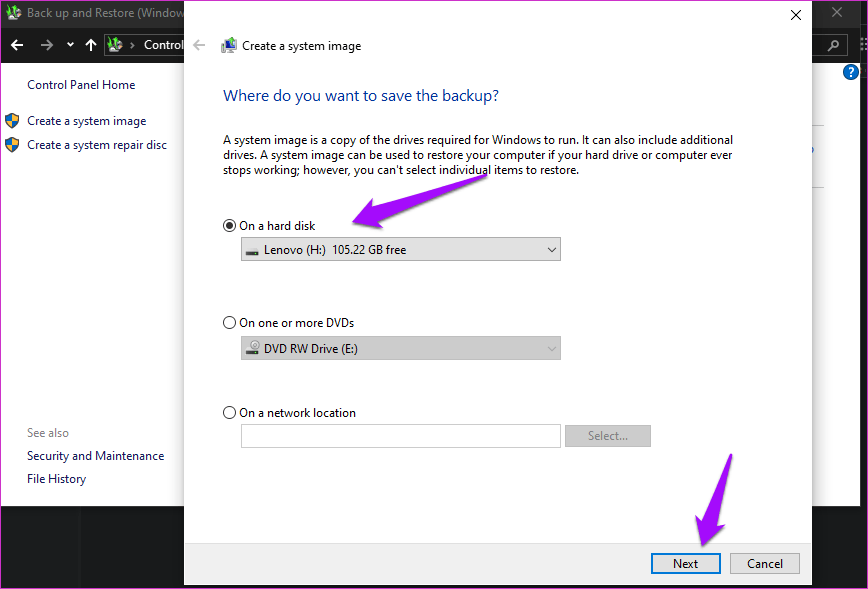Select the On one or more DVDs option

tap(229, 323)
